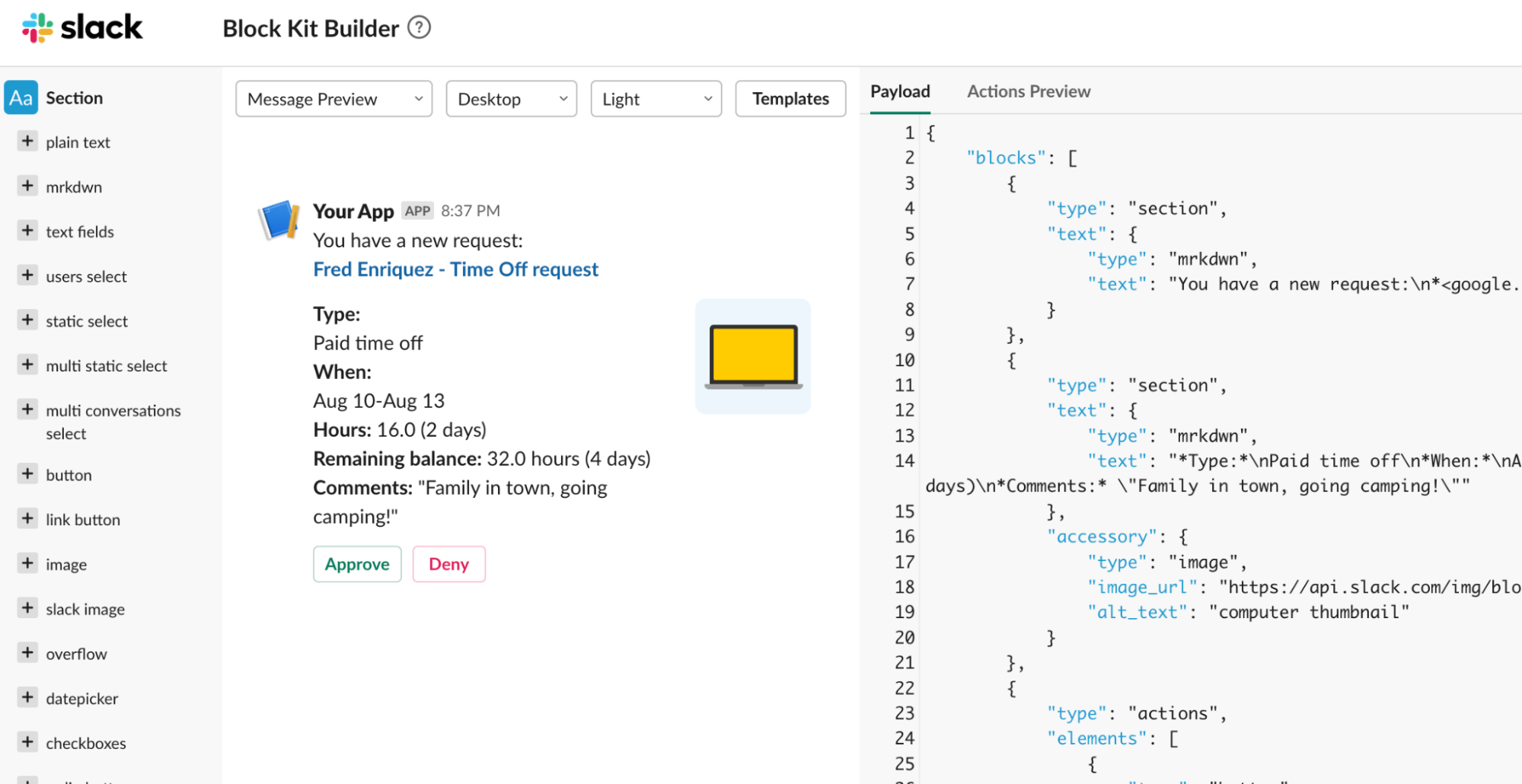The width and height of the screenshot is (1522, 784).
Task: Open the Light theme dropdown
Action: 655,98
